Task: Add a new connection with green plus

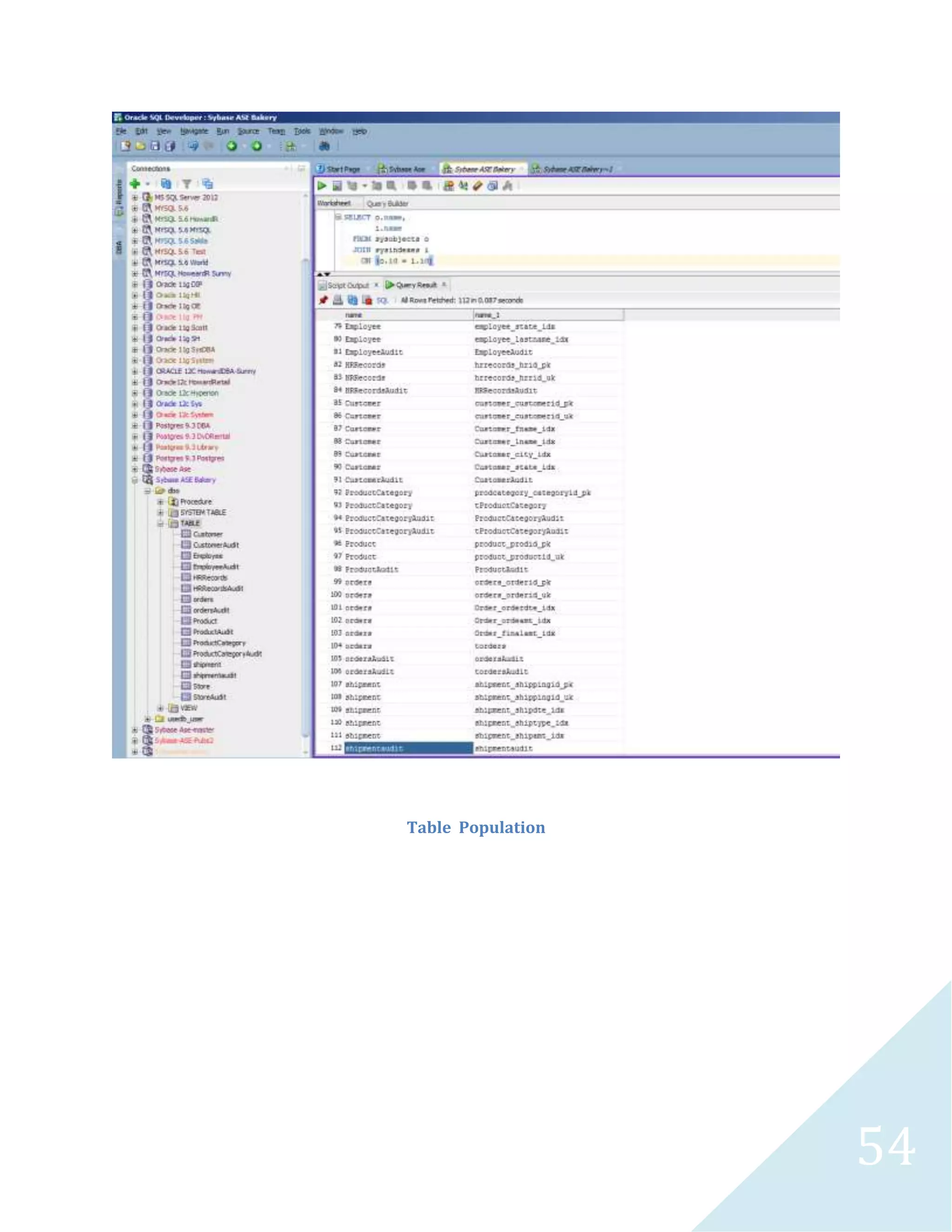Action: point(135,184)
